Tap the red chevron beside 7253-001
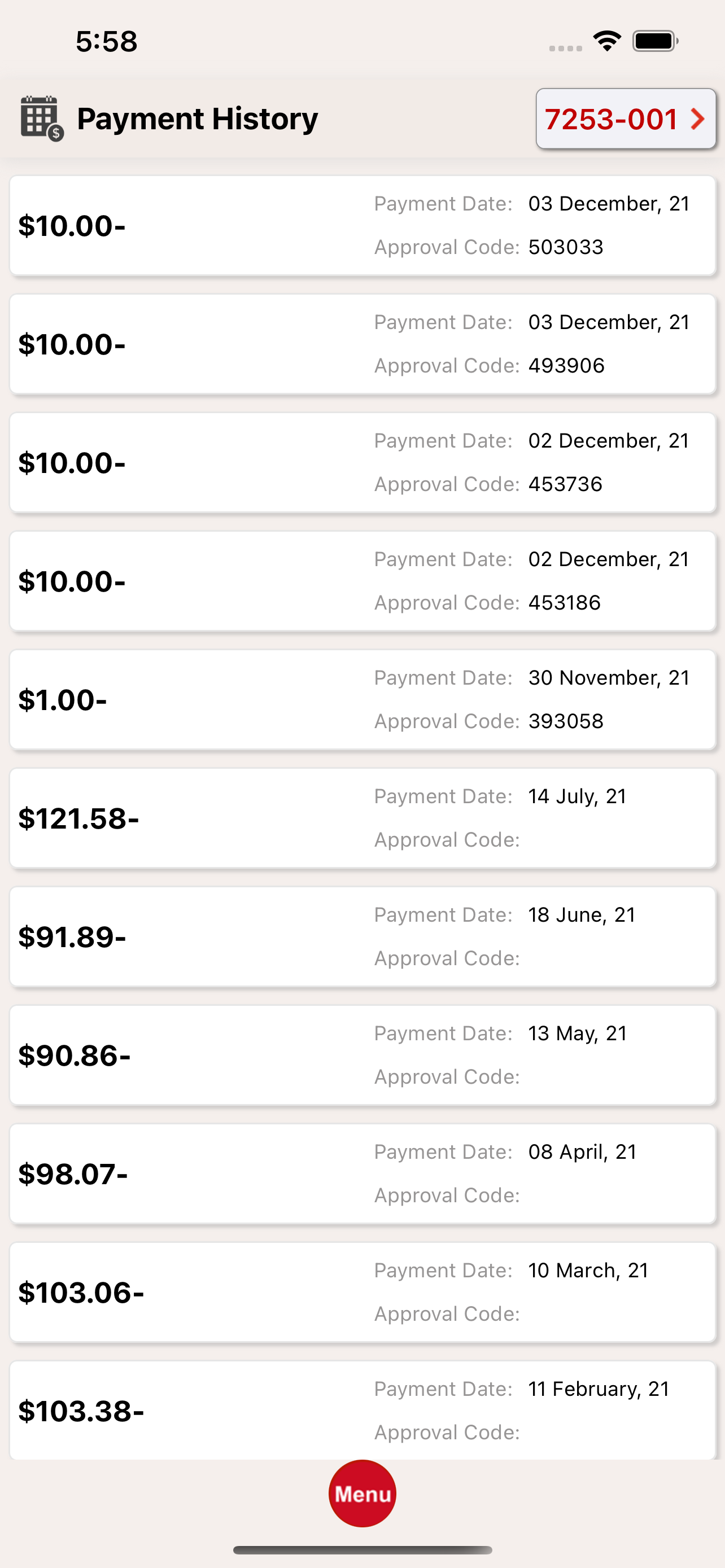The image size is (725, 1568). [x=697, y=119]
